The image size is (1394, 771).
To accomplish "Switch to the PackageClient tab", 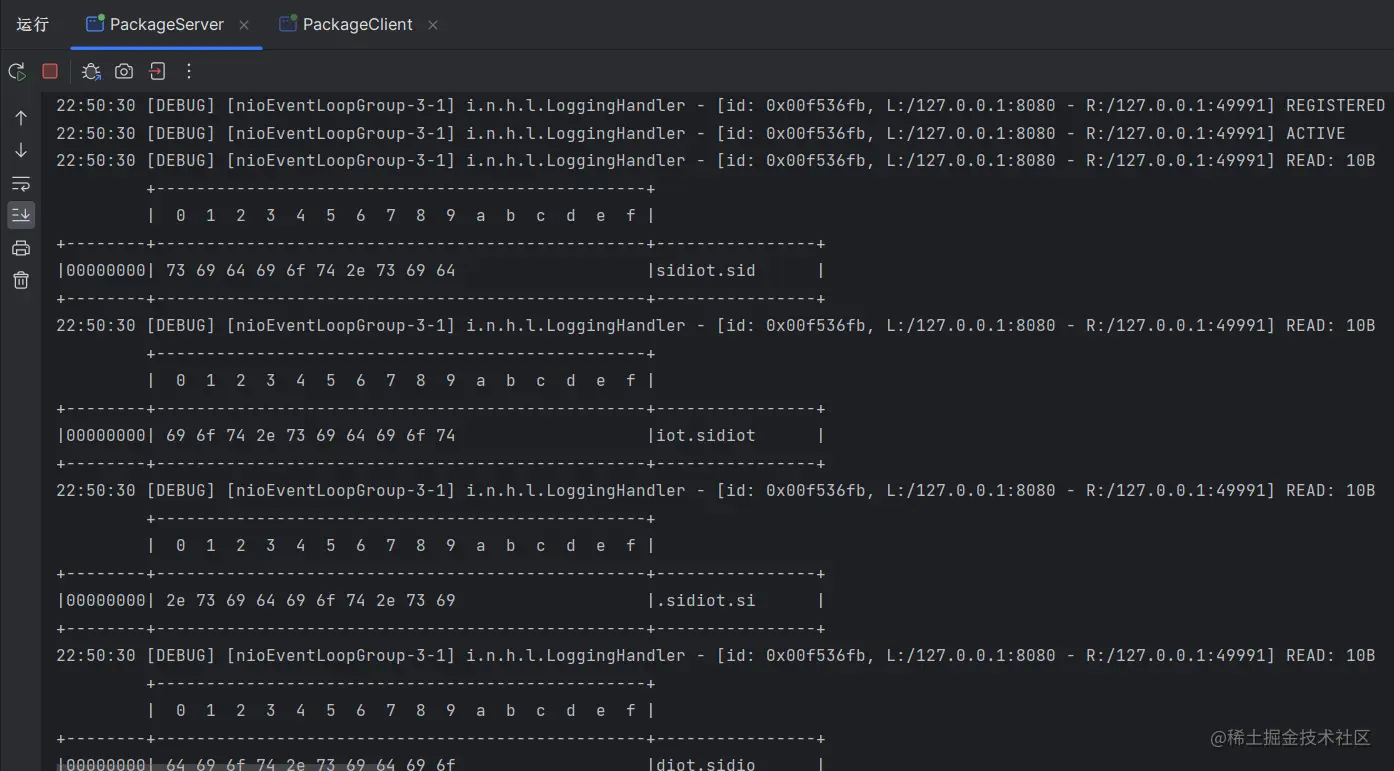I will click(x=357, y=25).
